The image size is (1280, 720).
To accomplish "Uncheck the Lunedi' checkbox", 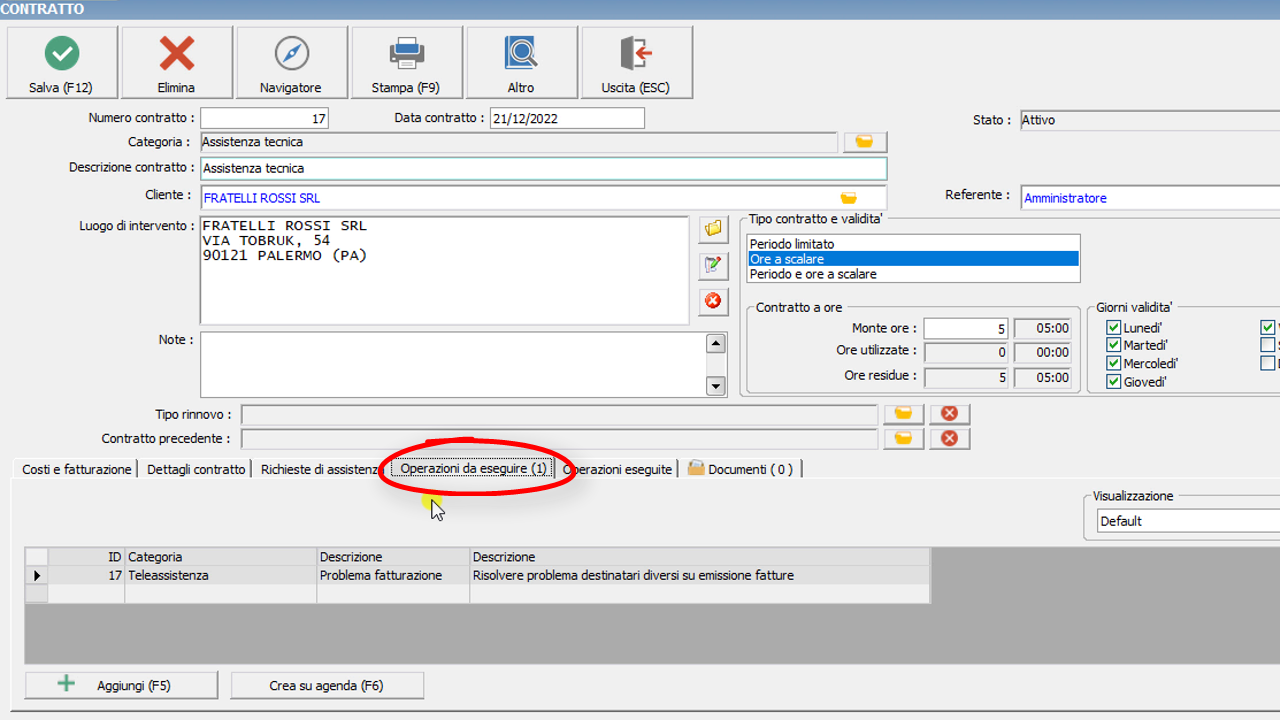I will [x=1113, y=328].
